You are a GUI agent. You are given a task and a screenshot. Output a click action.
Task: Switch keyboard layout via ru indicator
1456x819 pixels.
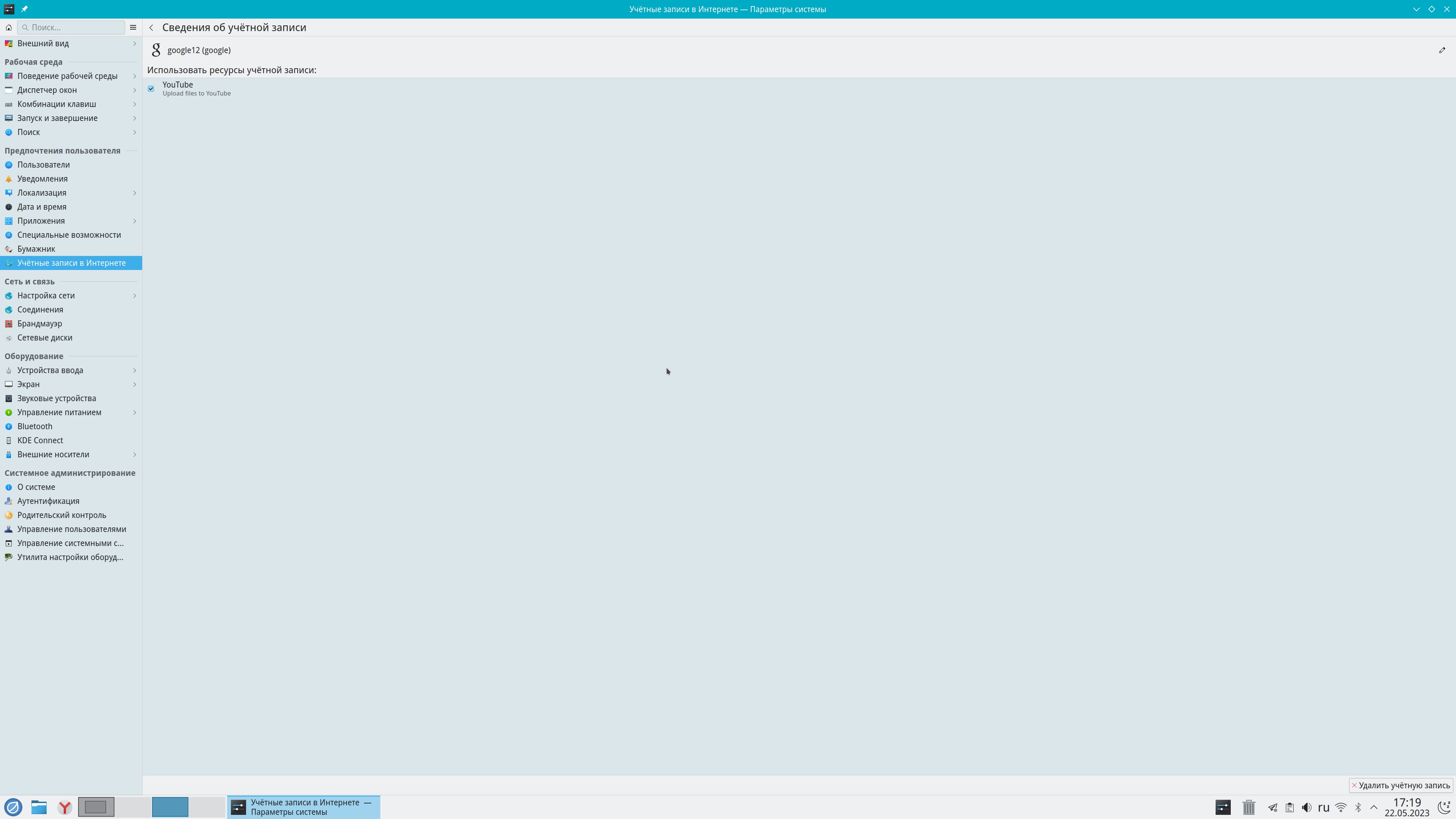click(x=1323, y=807)
